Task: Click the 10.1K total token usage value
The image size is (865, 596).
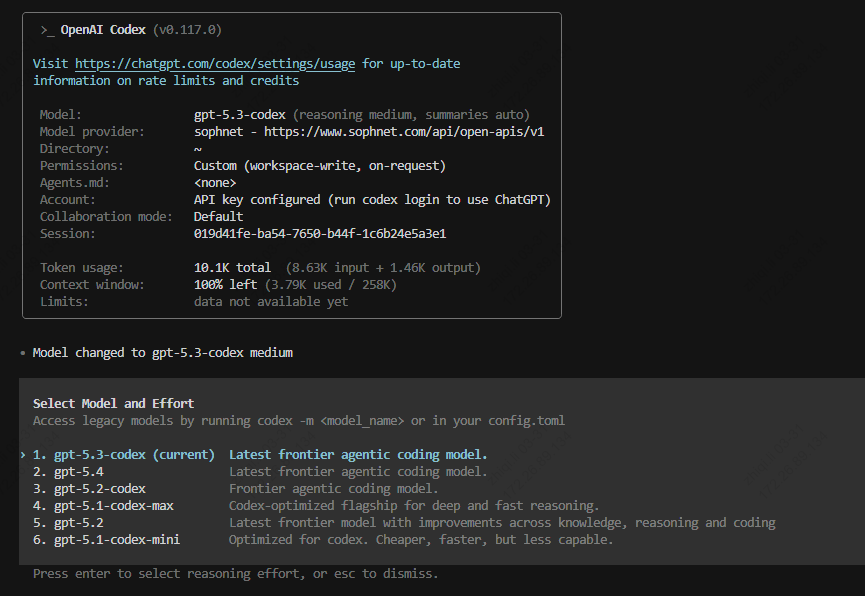Action: coord(232,268)
